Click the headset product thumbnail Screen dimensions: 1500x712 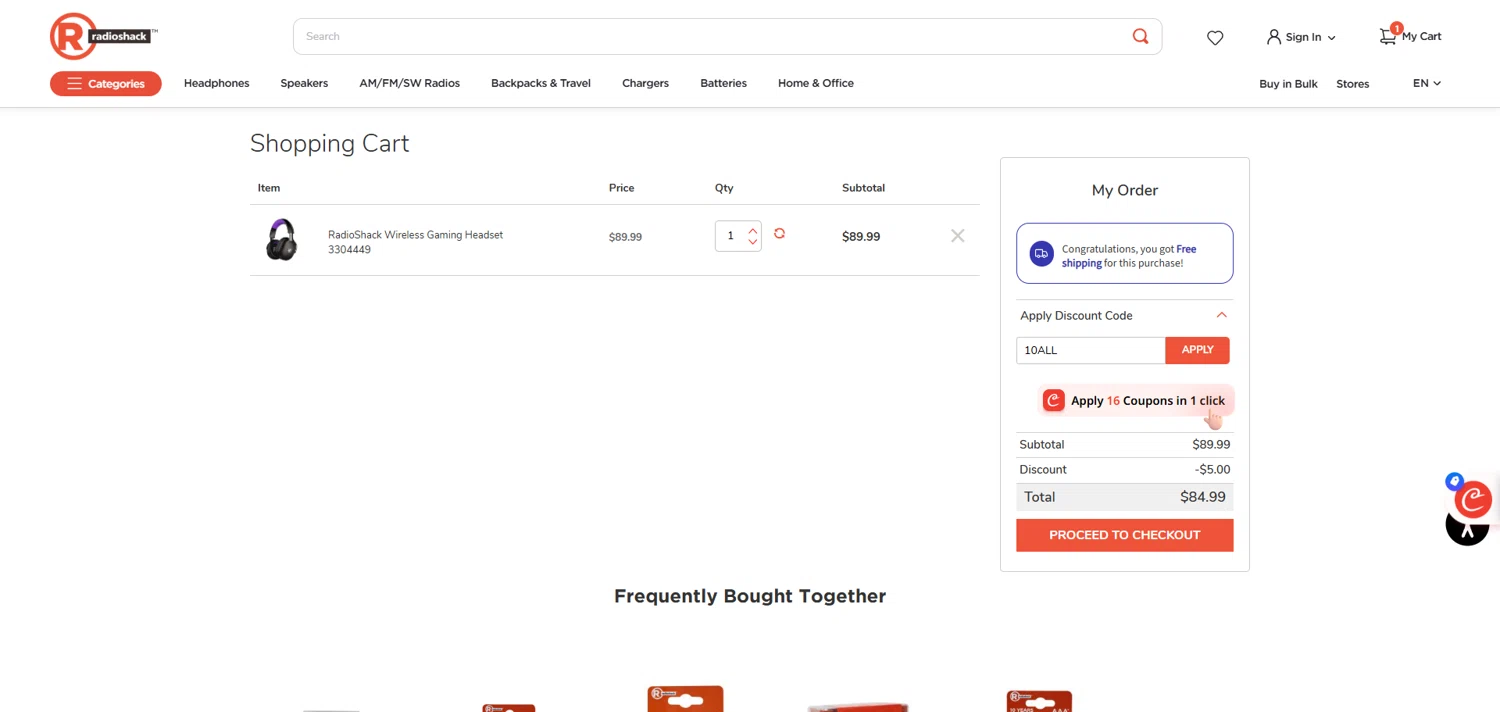tap(282, 239)
